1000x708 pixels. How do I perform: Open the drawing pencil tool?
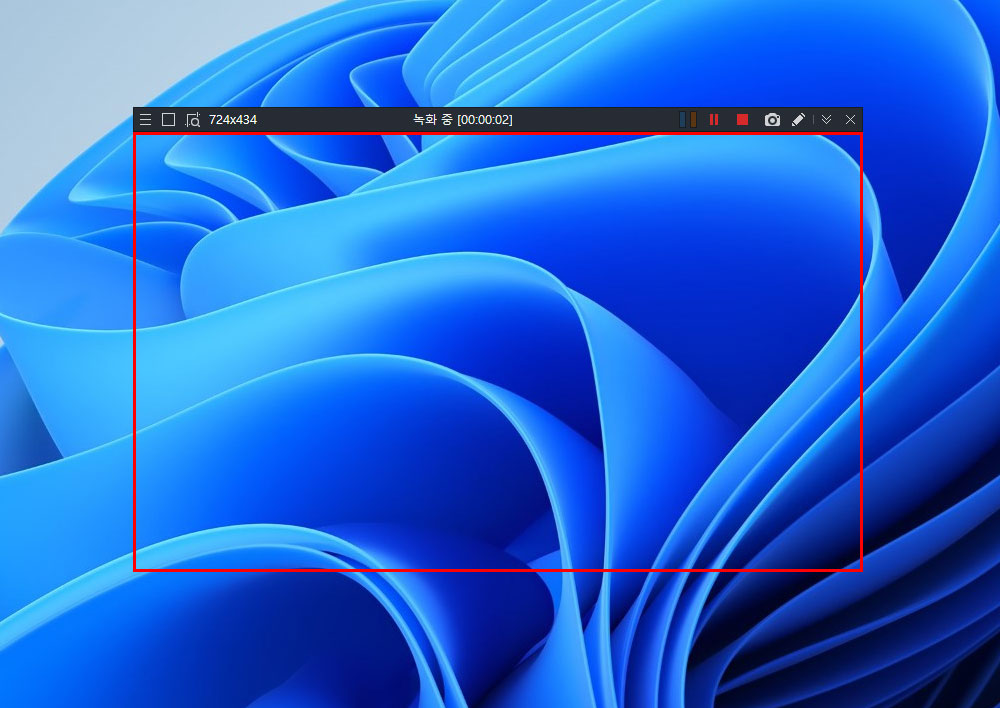click(x=798, y=120)
